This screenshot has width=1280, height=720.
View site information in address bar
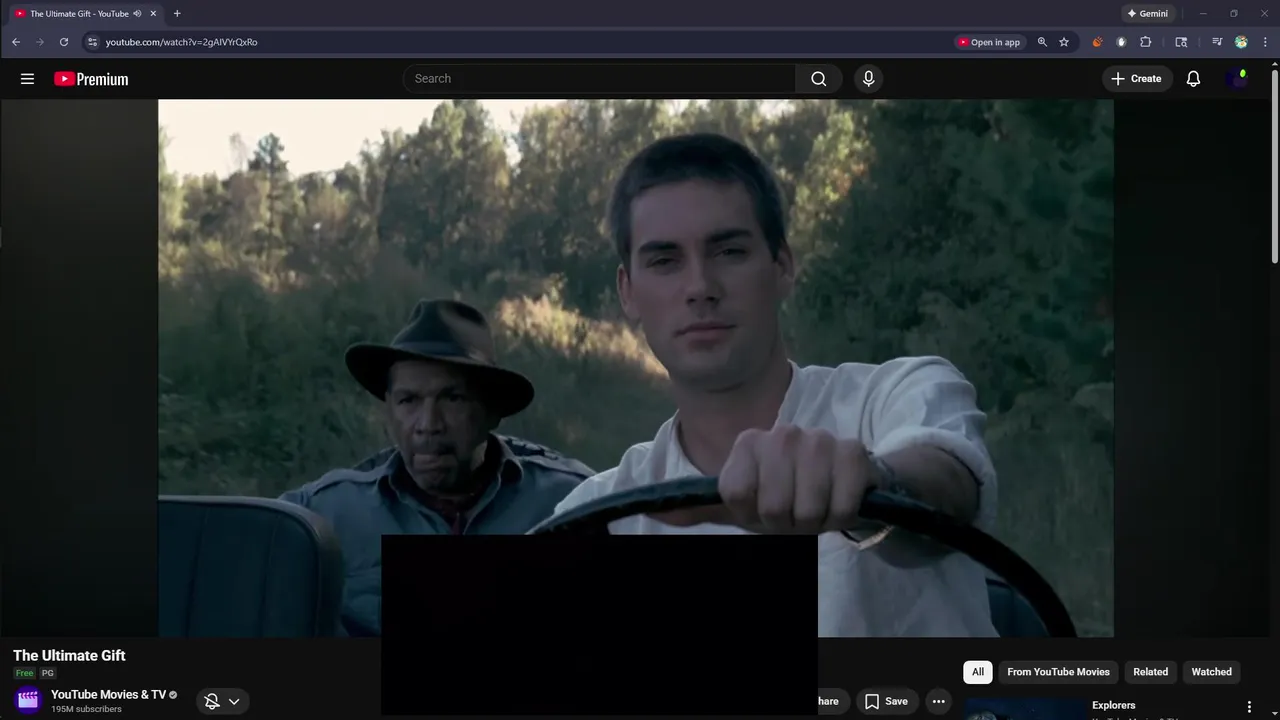click(x=92, y=42)
